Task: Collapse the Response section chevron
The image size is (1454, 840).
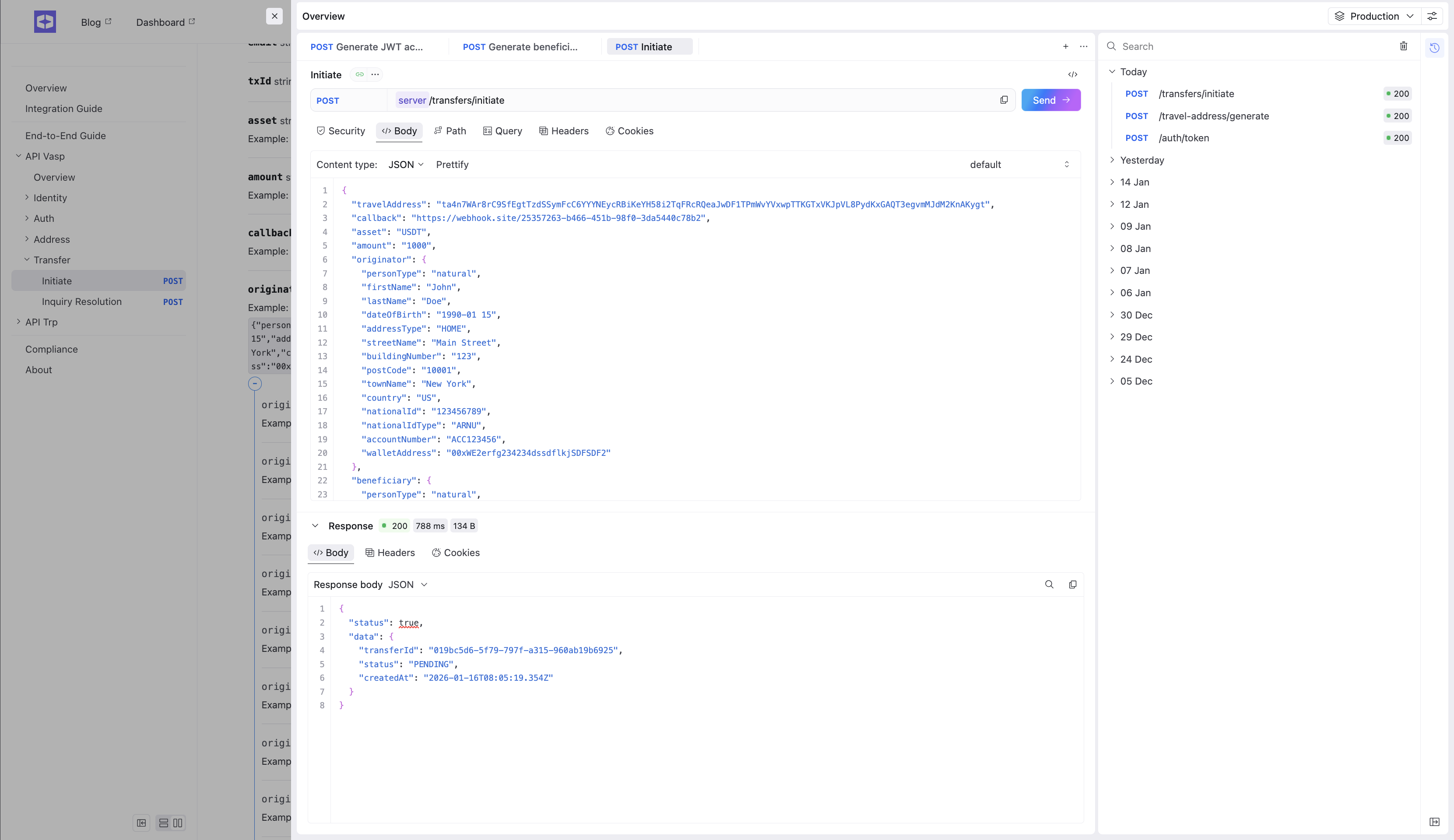Action: tap(315, 525)
